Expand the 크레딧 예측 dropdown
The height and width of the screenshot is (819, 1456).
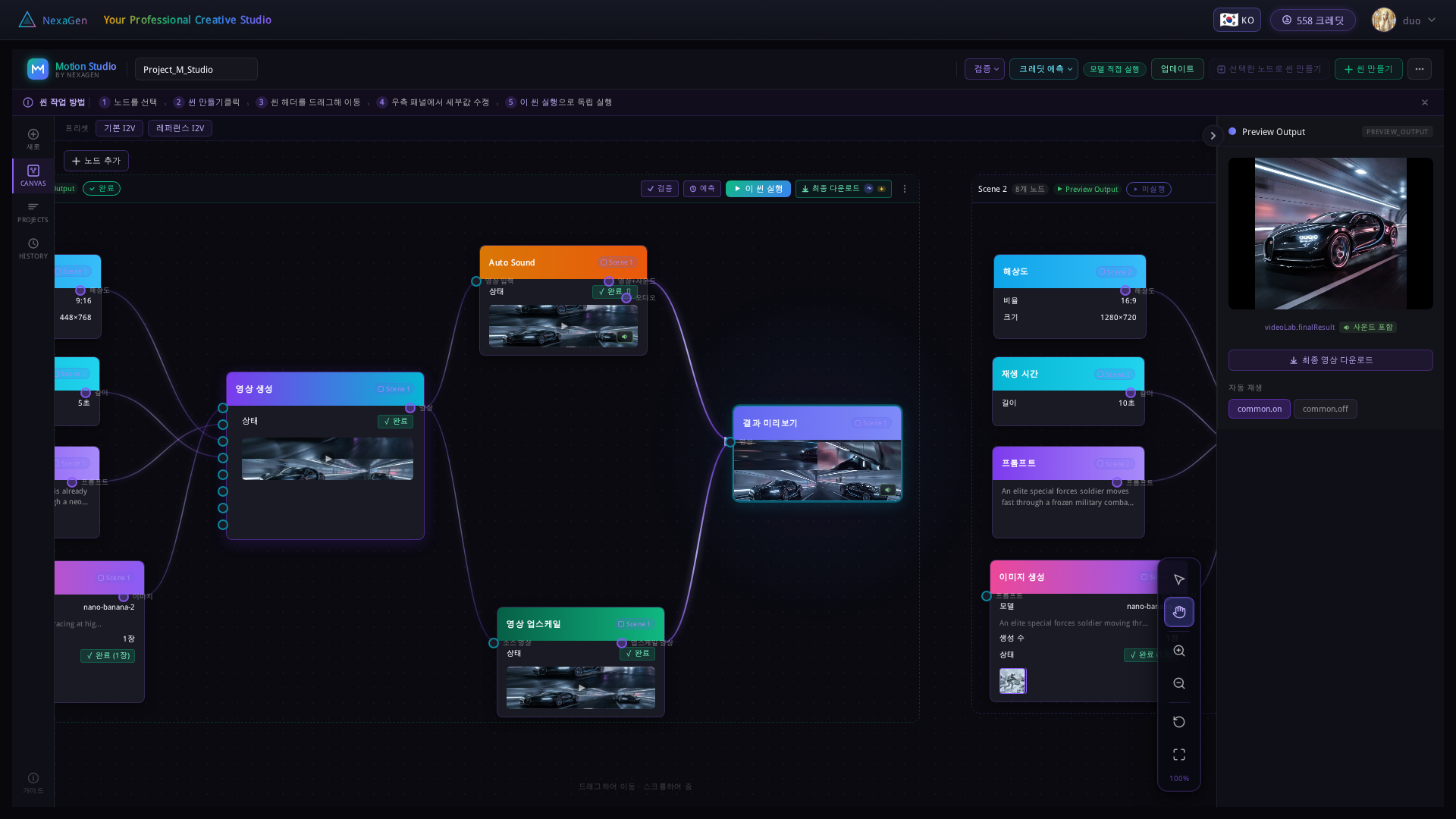tap(1043, 69)
